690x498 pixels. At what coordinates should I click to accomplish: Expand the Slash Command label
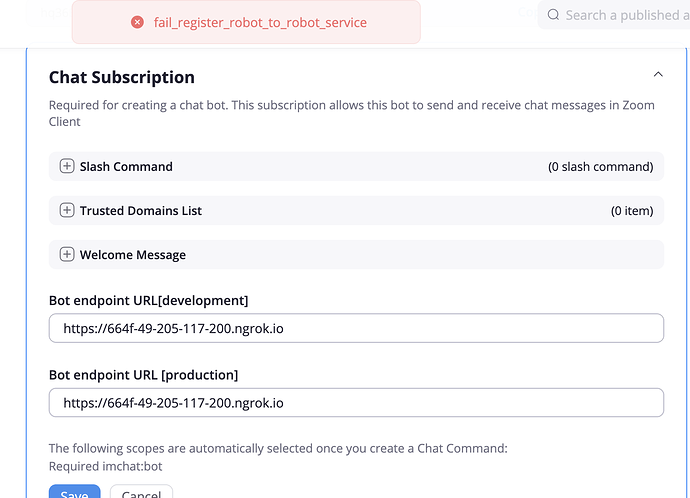click(x=126, y=166)
